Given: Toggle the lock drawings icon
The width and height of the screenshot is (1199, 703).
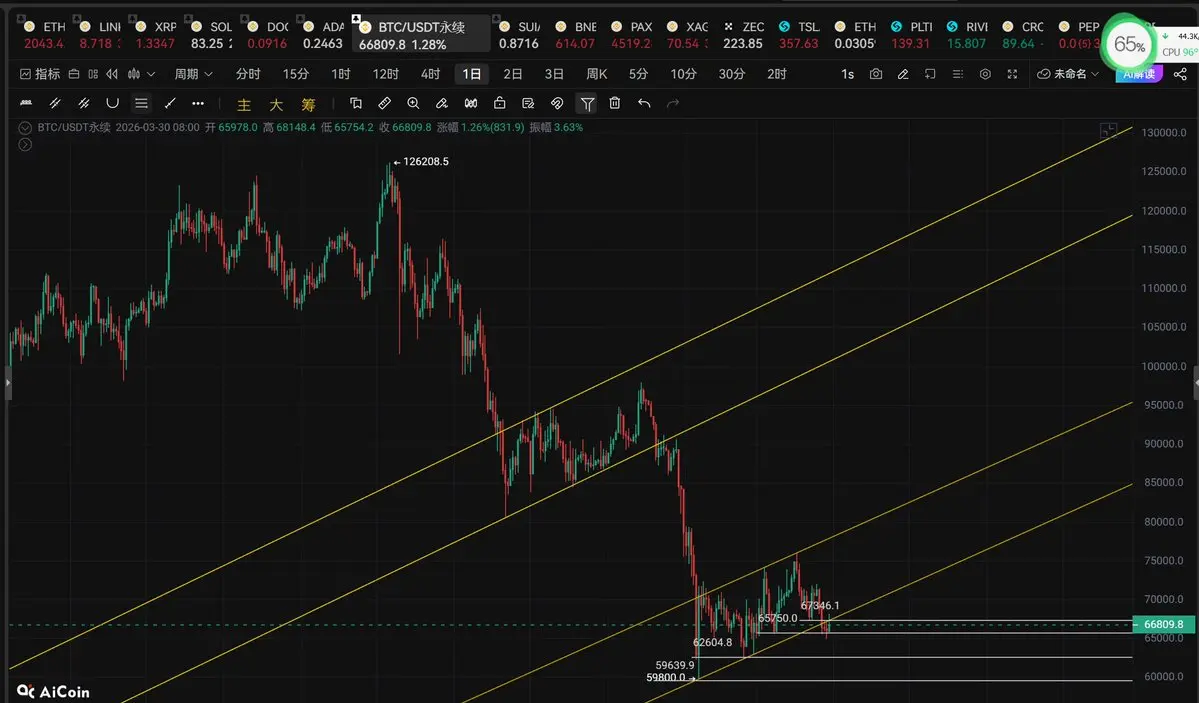Looking at the screenshot, I should 499,103.
